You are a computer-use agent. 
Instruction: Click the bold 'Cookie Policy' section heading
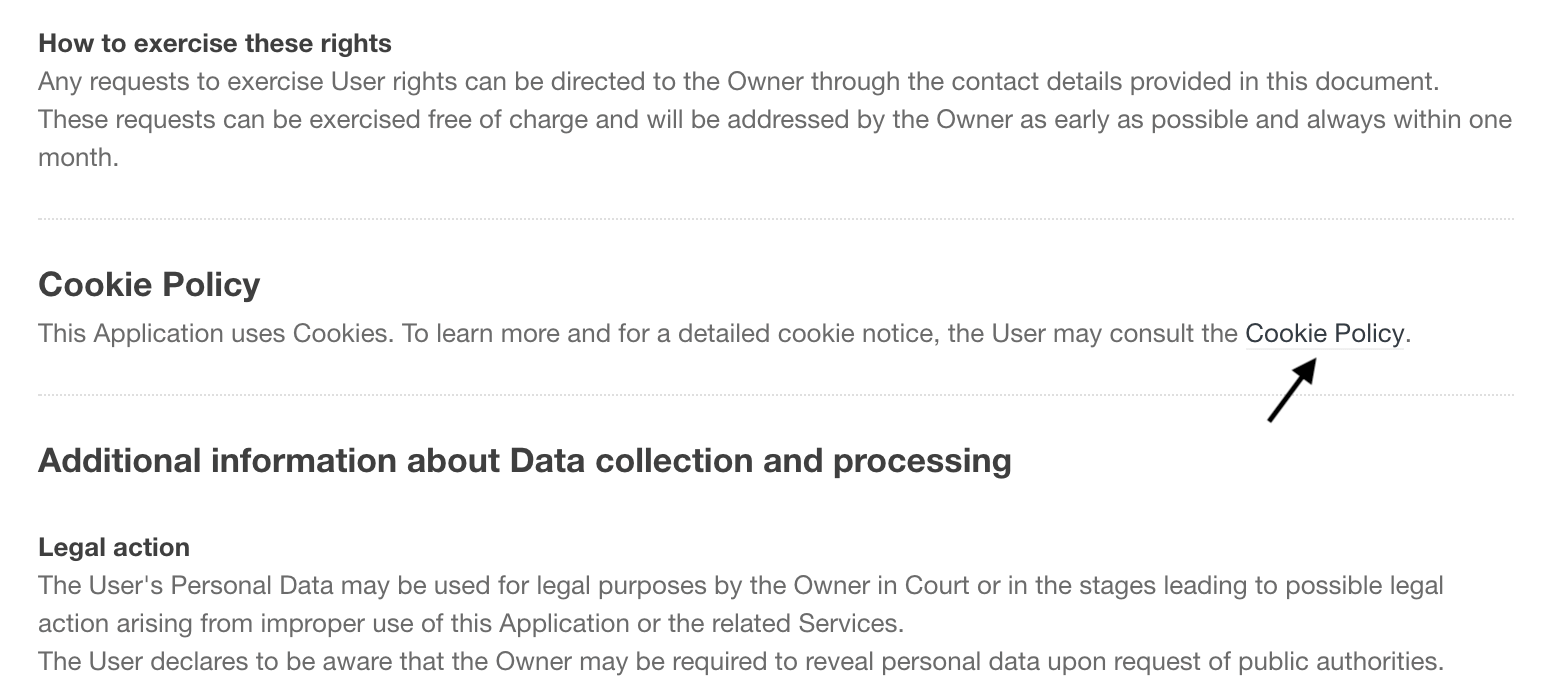[x=149, y=285]
